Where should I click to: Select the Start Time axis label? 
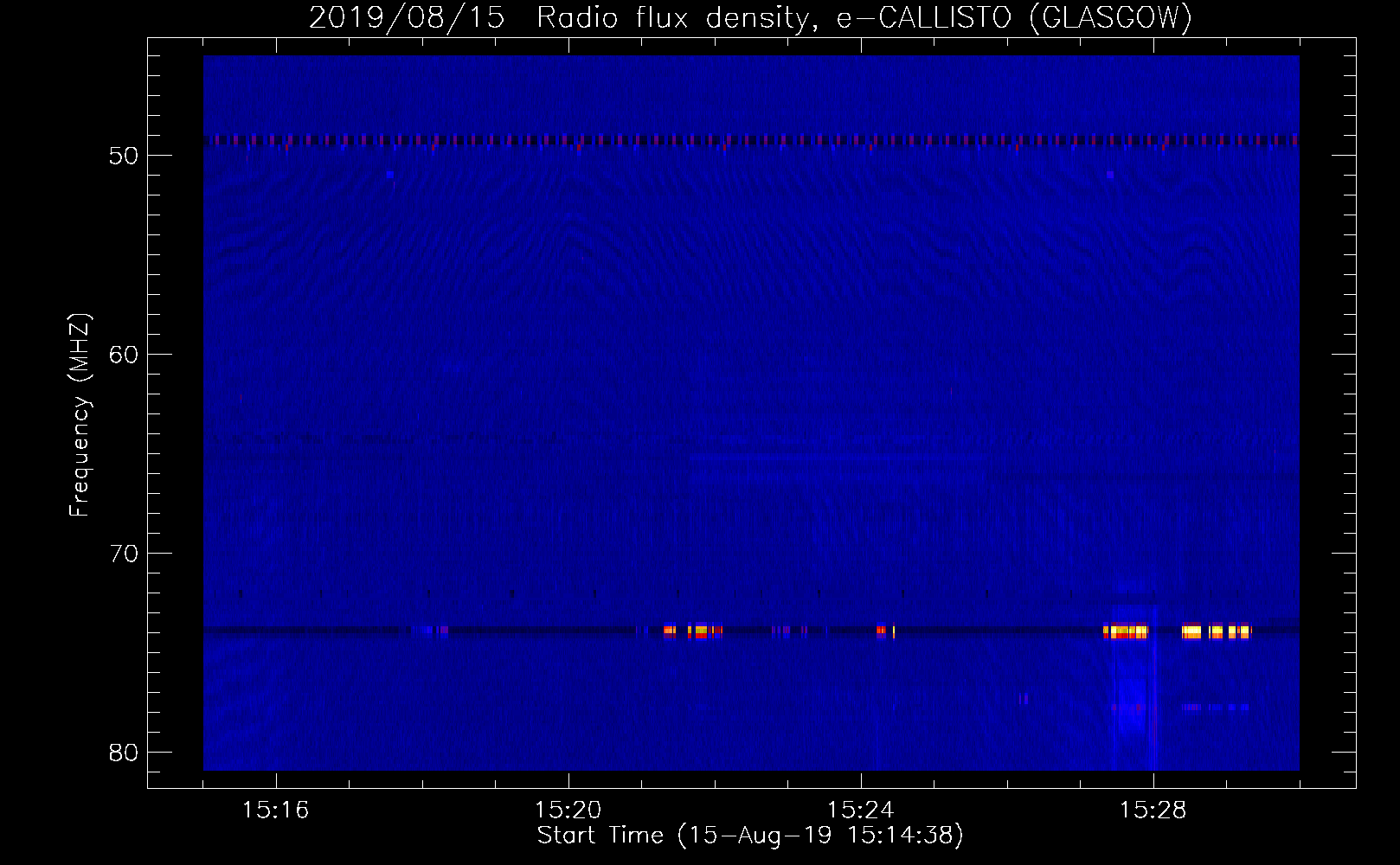pos(750,836)
